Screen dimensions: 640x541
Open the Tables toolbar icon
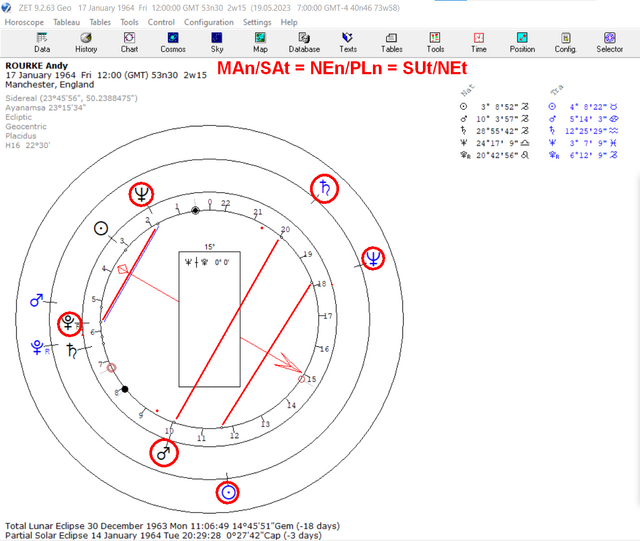click(x=391, y=42)
